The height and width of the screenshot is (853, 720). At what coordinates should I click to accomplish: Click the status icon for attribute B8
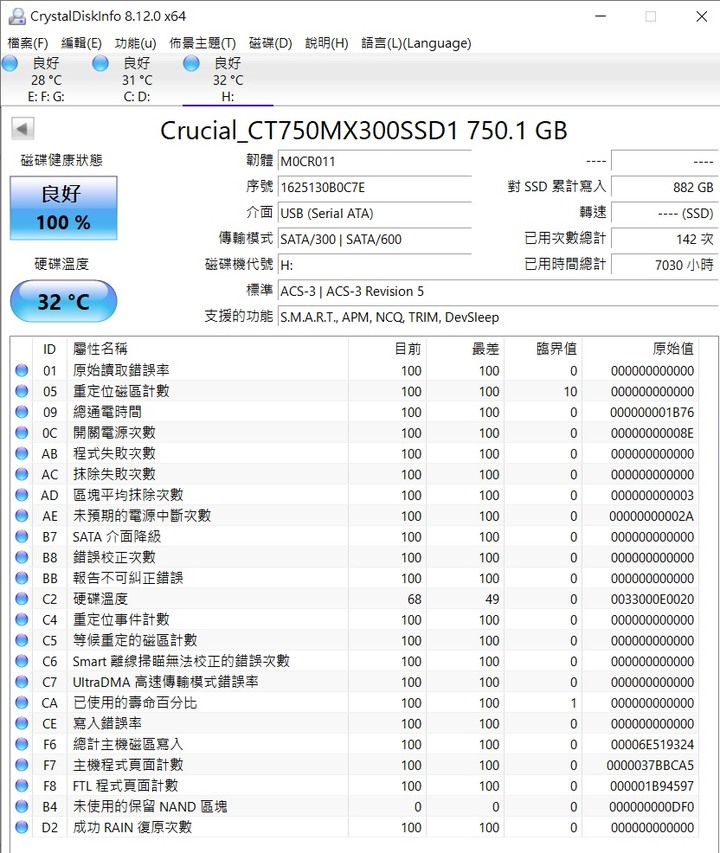click(x=22, y=557)
